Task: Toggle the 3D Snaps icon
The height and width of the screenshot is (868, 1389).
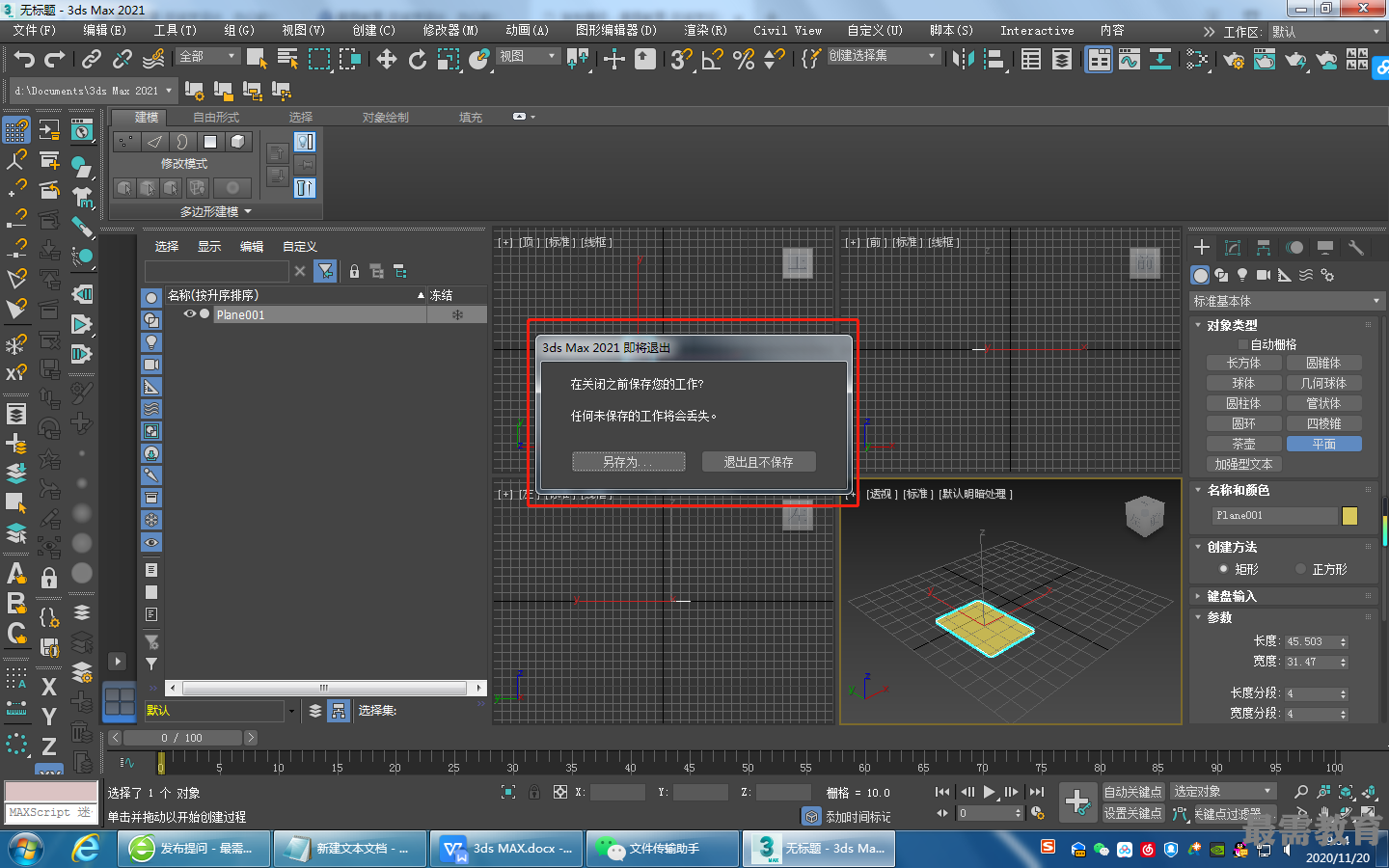Action: (x=681, y=60)
